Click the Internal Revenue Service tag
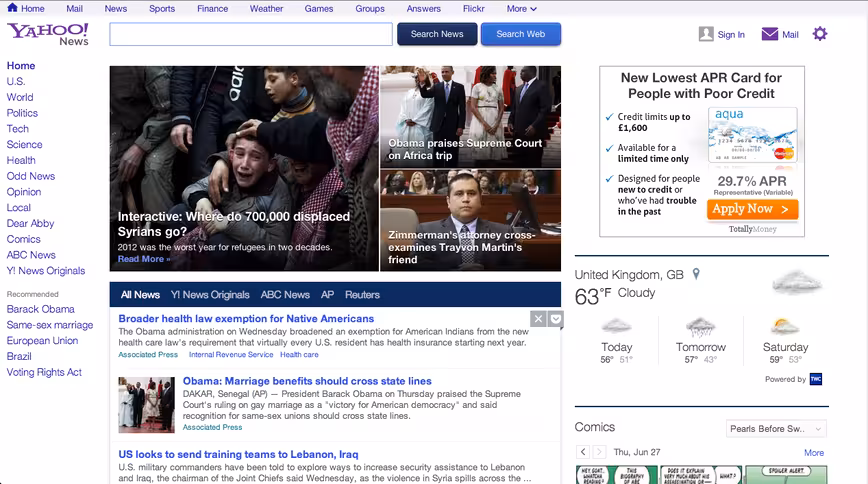This screenshot has width=868, height=484. [231, 354]
